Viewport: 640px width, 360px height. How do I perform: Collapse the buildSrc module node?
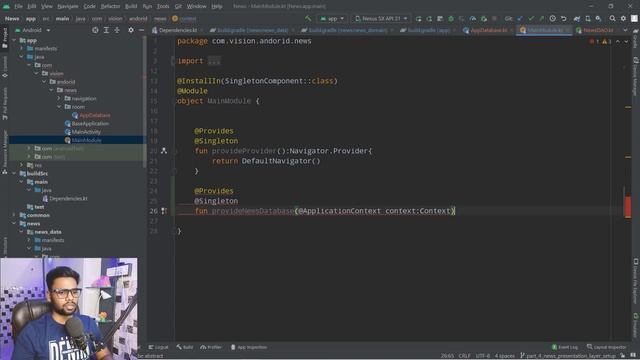pos(14,173)
